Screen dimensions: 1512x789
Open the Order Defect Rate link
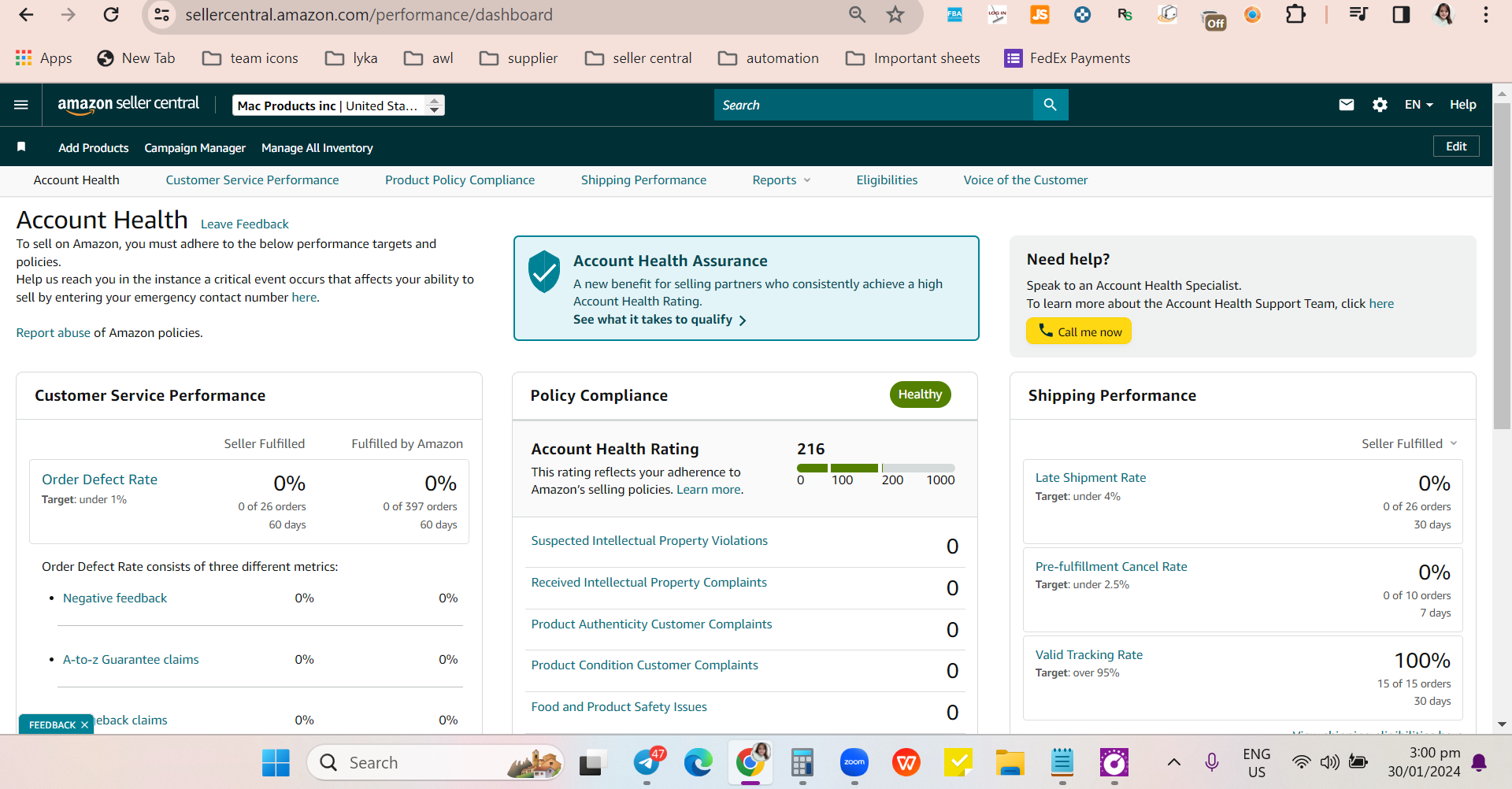pyautogui.click(x=99, y=480)
